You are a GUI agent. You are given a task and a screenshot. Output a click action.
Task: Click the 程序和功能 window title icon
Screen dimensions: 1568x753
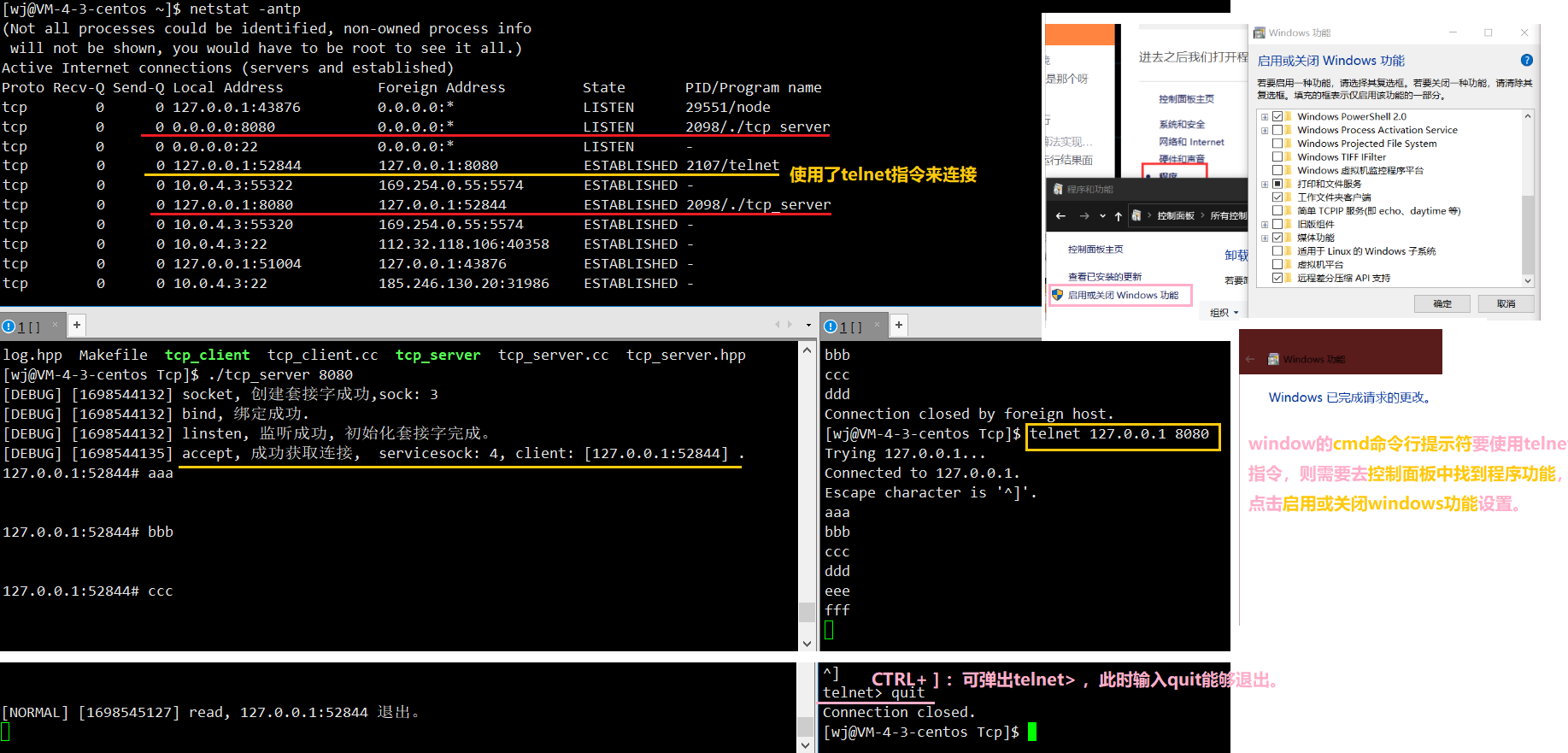1058,189
